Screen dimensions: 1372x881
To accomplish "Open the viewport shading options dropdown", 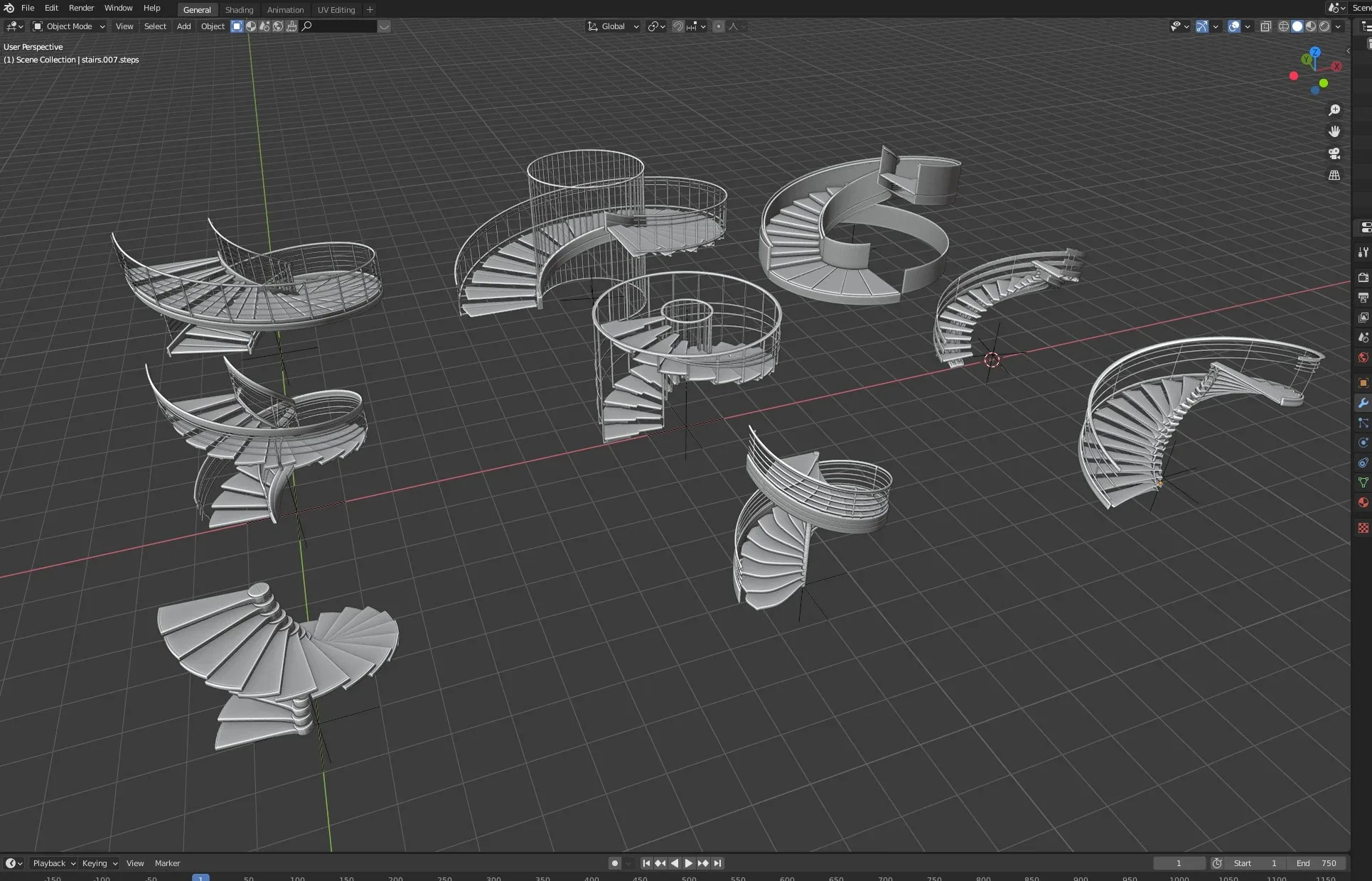I will [1339, 26].
